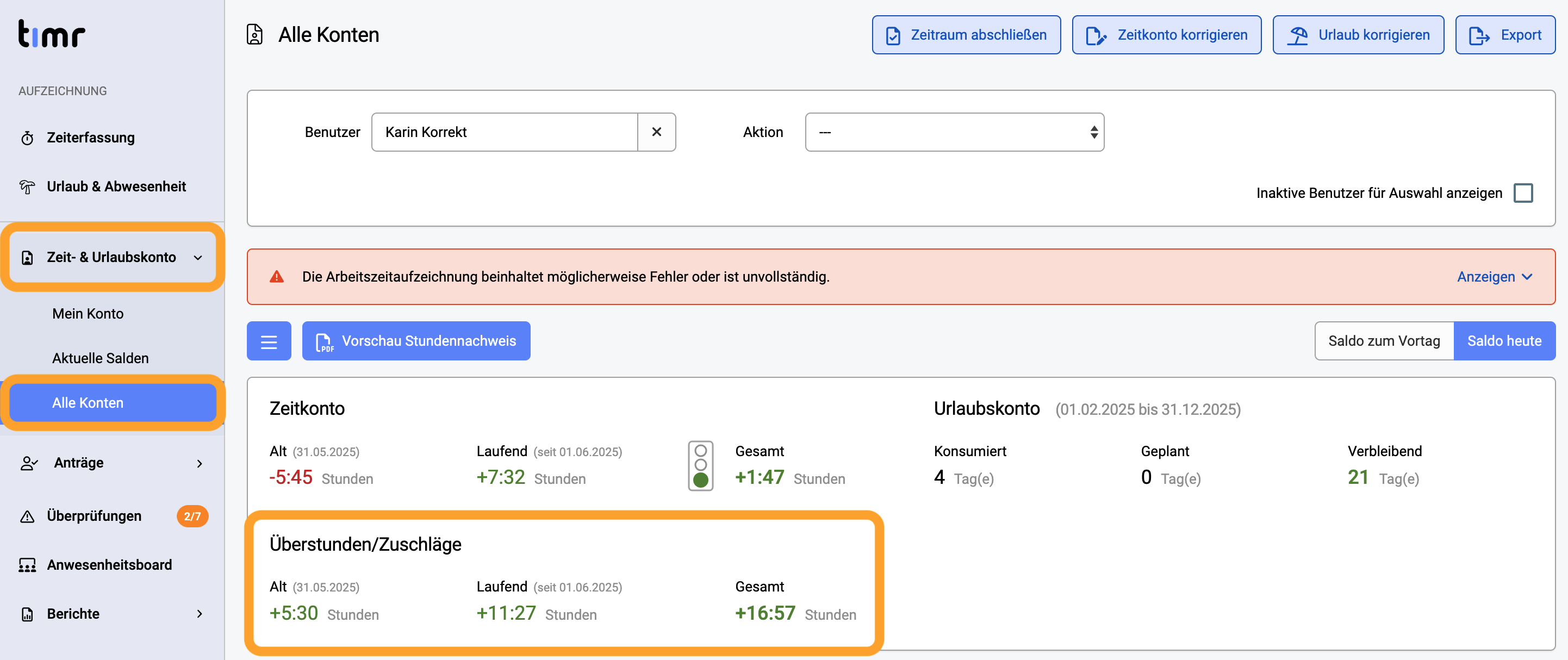Select the Alle Konten submenu item

coord(113,402)
